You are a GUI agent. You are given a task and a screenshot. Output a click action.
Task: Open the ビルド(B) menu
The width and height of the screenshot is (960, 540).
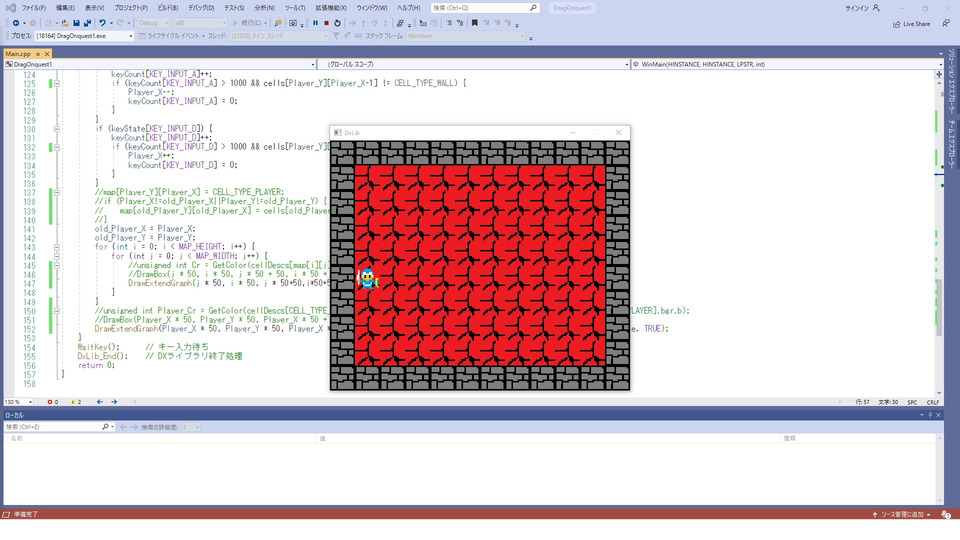point(168,8)
